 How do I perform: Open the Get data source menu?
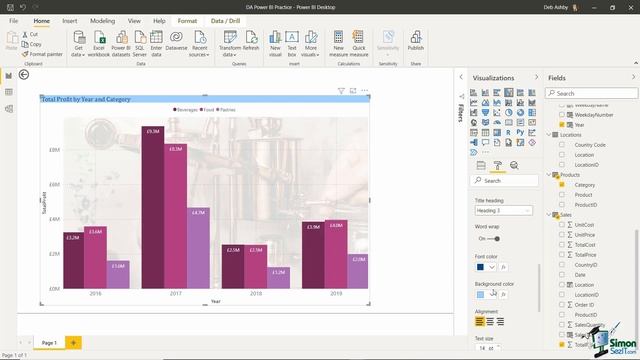click(x=78, y=44)
